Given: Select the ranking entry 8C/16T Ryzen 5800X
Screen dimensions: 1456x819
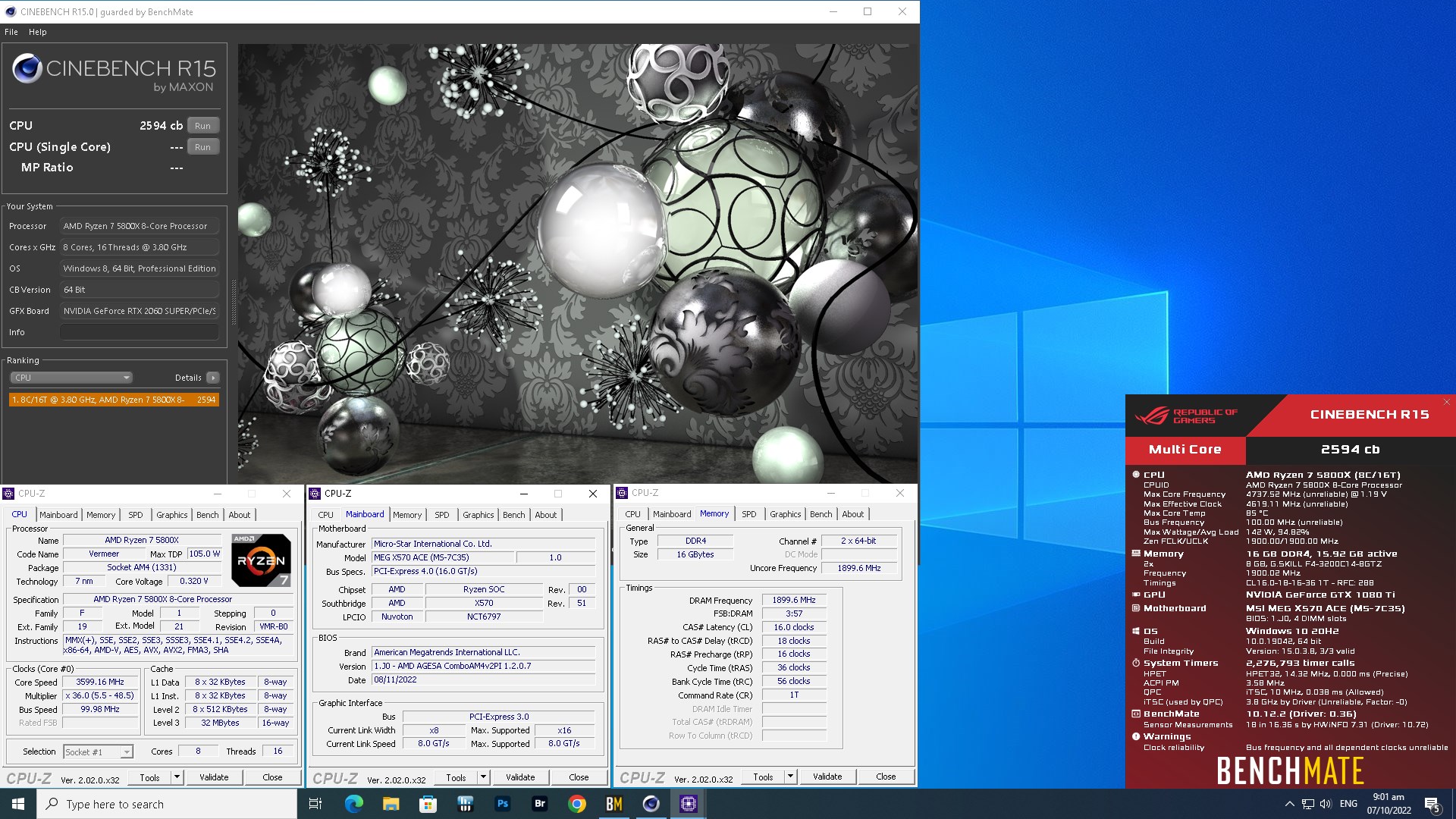Looking at the screenshot, I should (114, 400).
